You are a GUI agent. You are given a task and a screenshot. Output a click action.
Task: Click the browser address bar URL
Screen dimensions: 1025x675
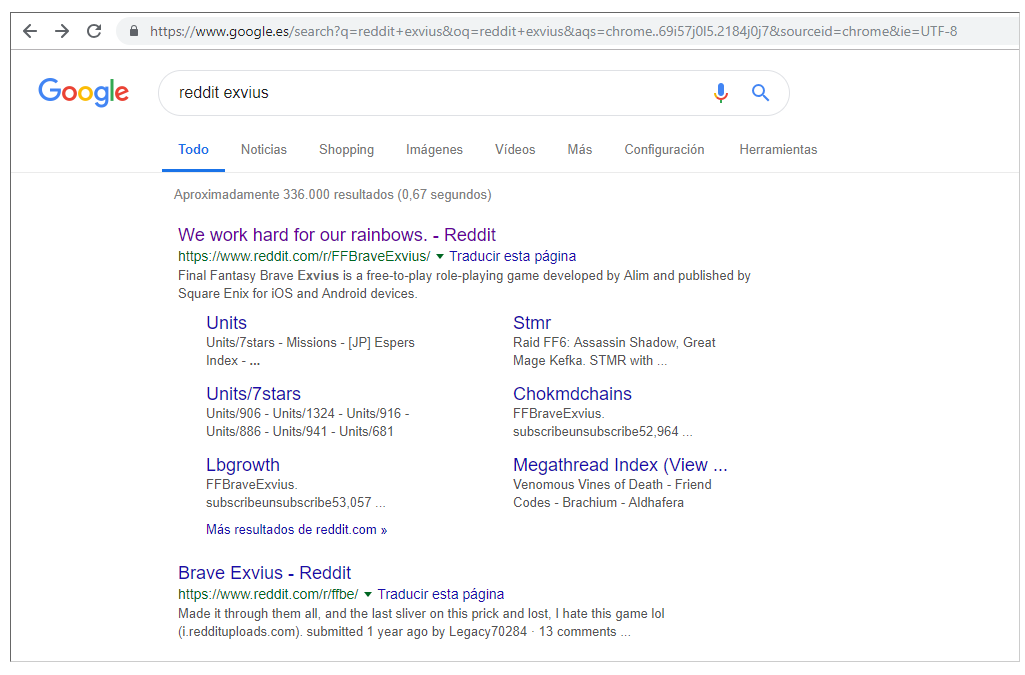(553, 31)
